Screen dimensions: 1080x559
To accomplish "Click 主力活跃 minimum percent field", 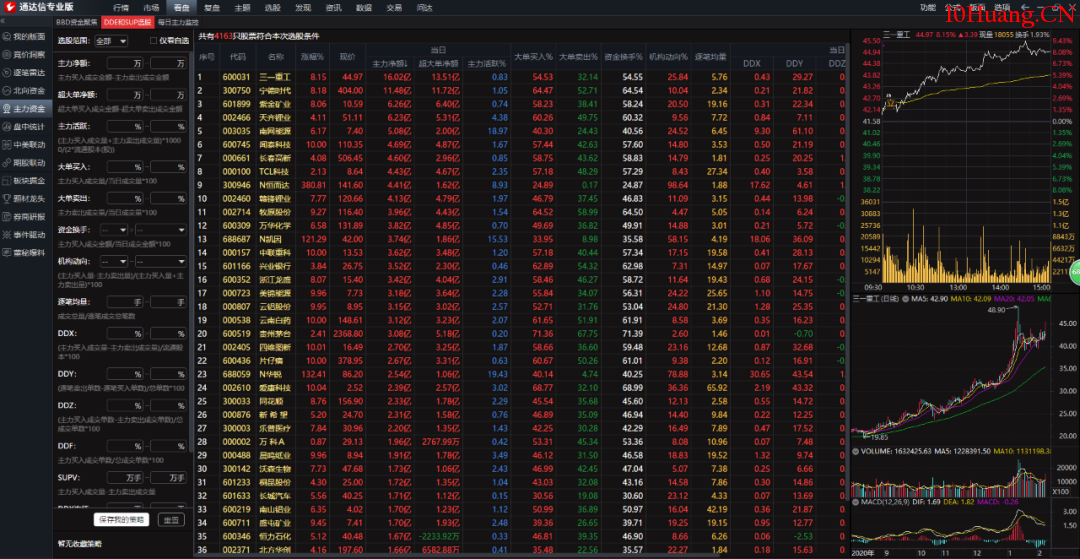I will pyautogui.click(x=125, y=127).
